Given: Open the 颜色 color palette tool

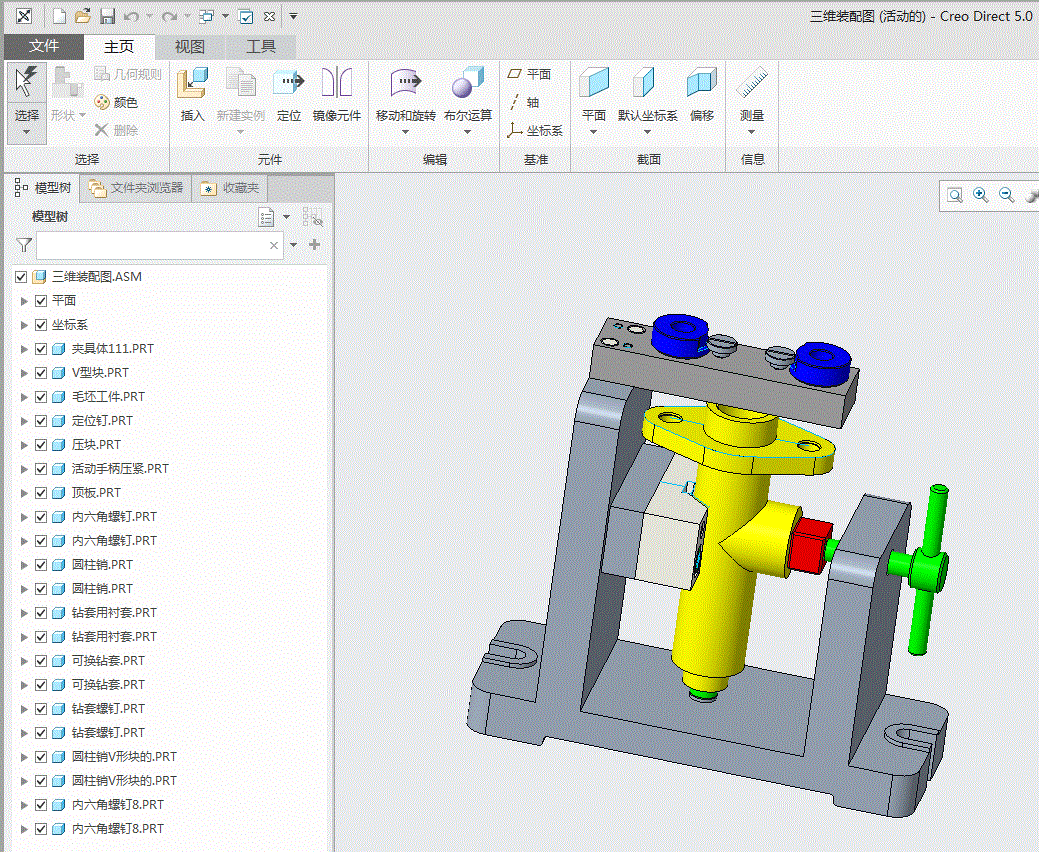Looking at the screenshot, I should pos(116,102).
